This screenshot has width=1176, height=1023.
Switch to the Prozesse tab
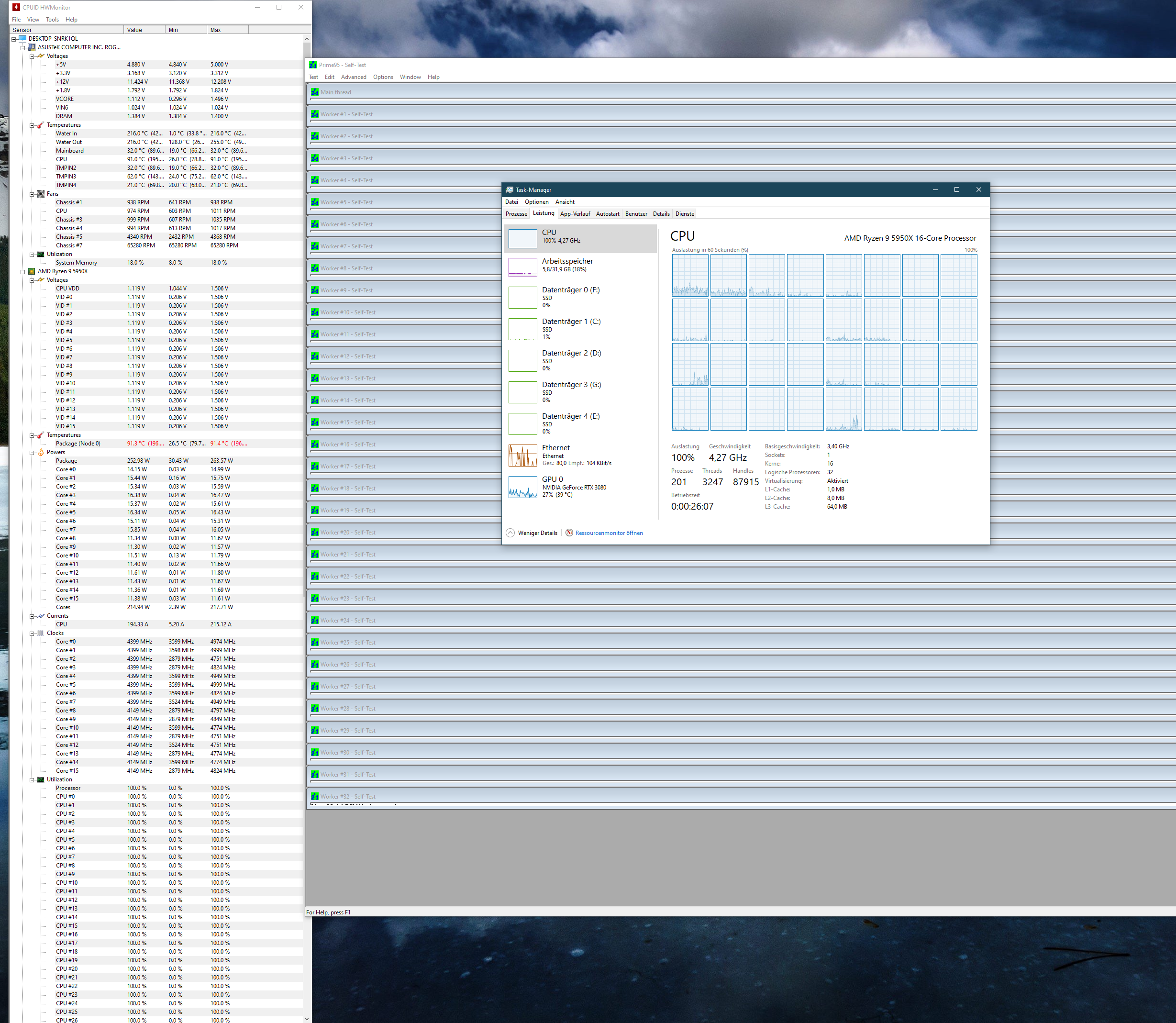point(516,214)
